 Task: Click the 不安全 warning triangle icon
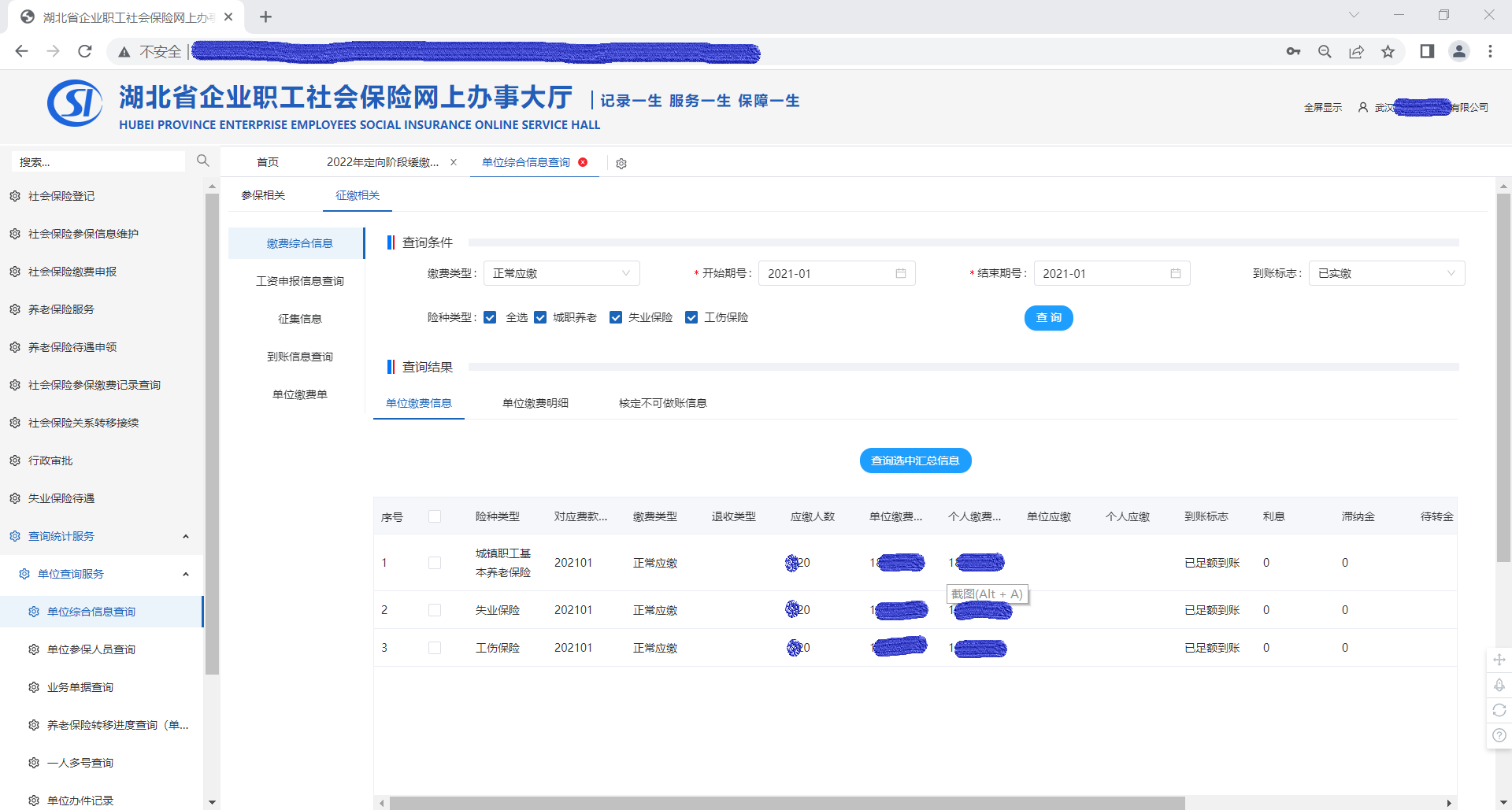point(124,52)
